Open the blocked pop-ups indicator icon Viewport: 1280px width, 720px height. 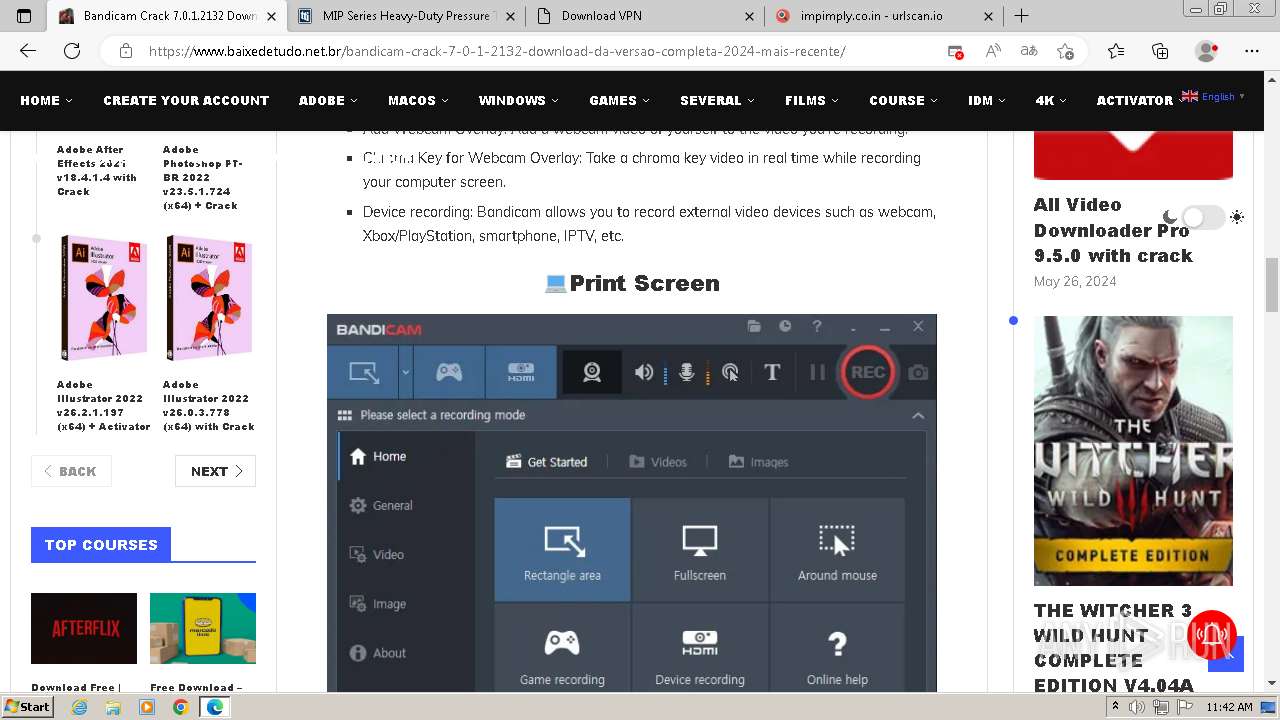tap(956, 51)
